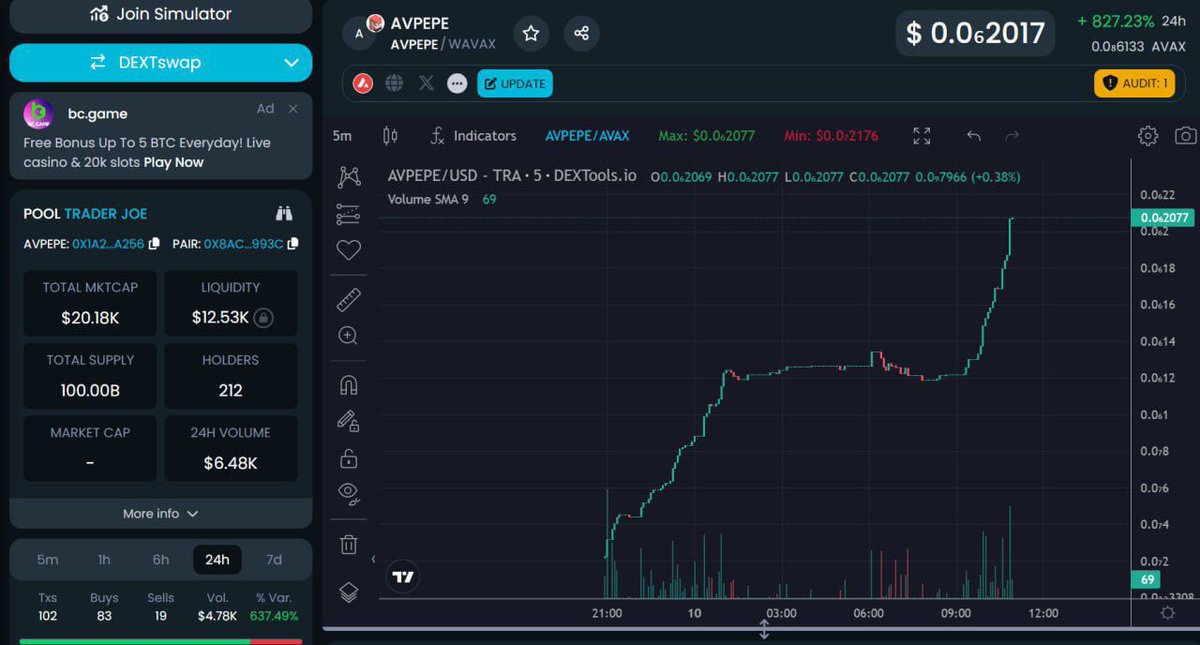Open the pool explorer binoculars icon
This screenshot has height=645, width=1200.
point(285,213)
